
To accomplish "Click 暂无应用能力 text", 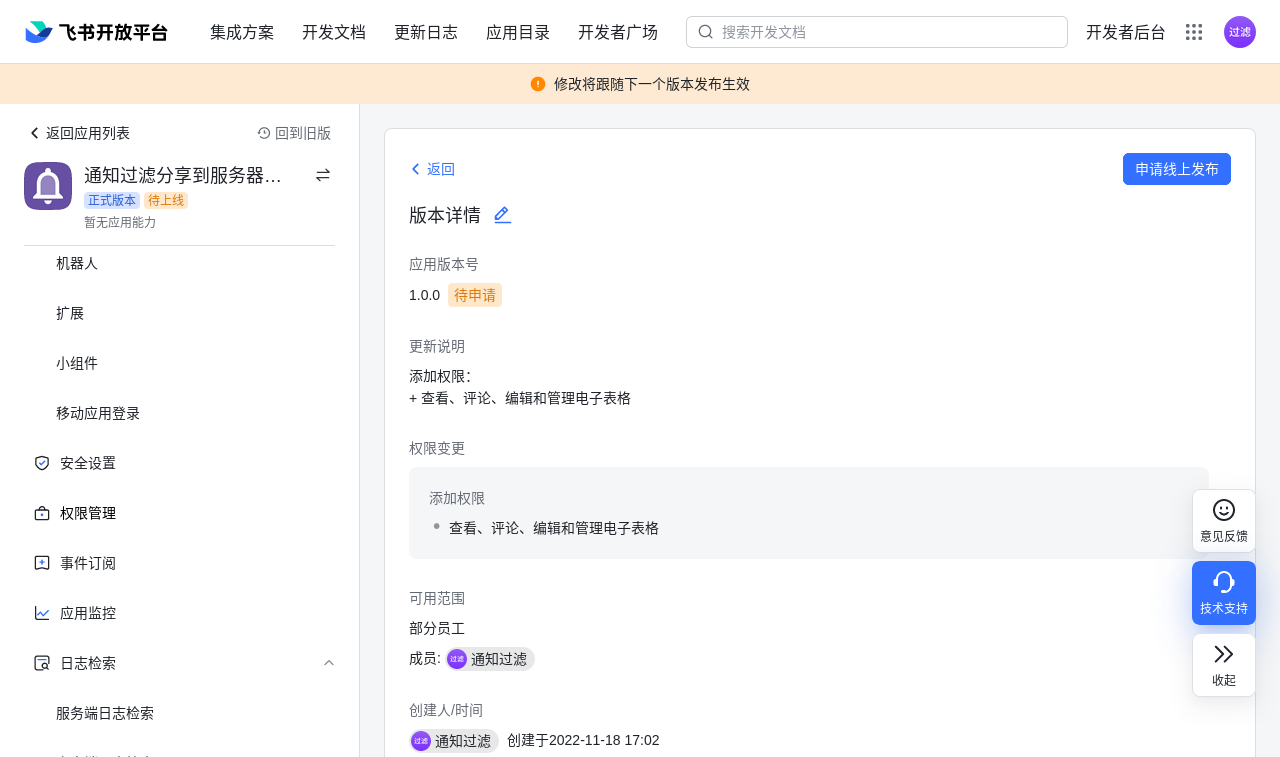I will pyautogui.click(x=120, y=222).
